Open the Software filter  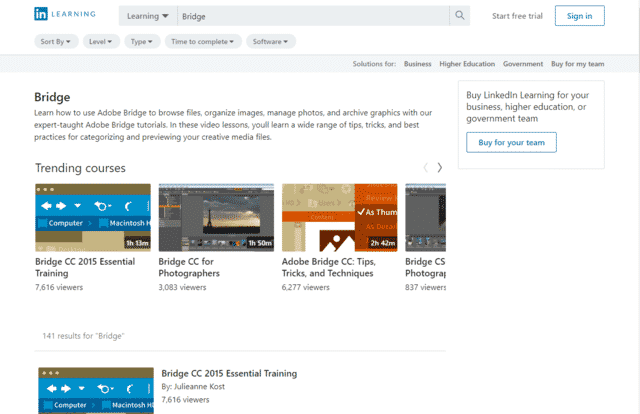[271, 42]
